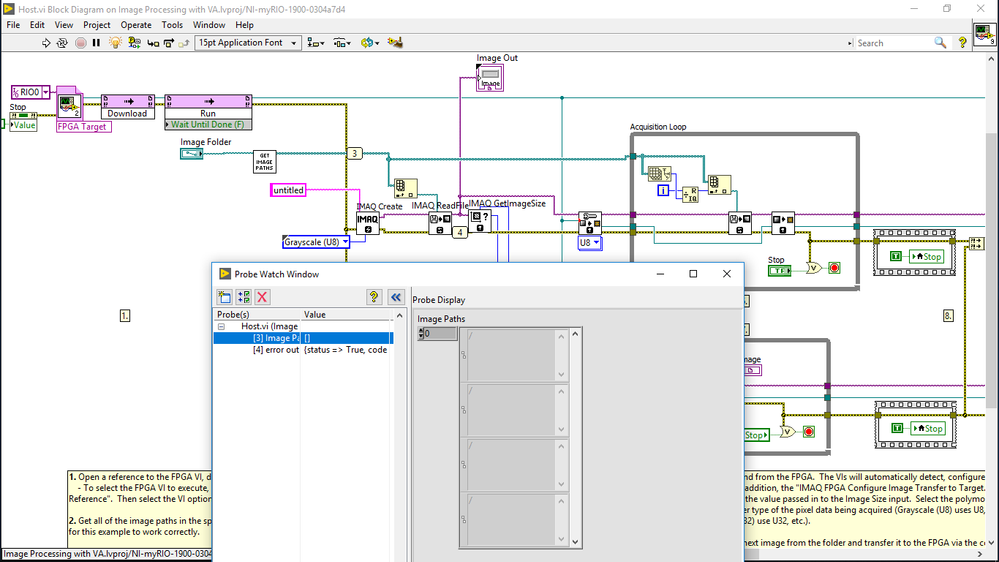The width and height of the screenshot is (999, 562).
Task: Click the Download method node
Action: coord(127,107)
